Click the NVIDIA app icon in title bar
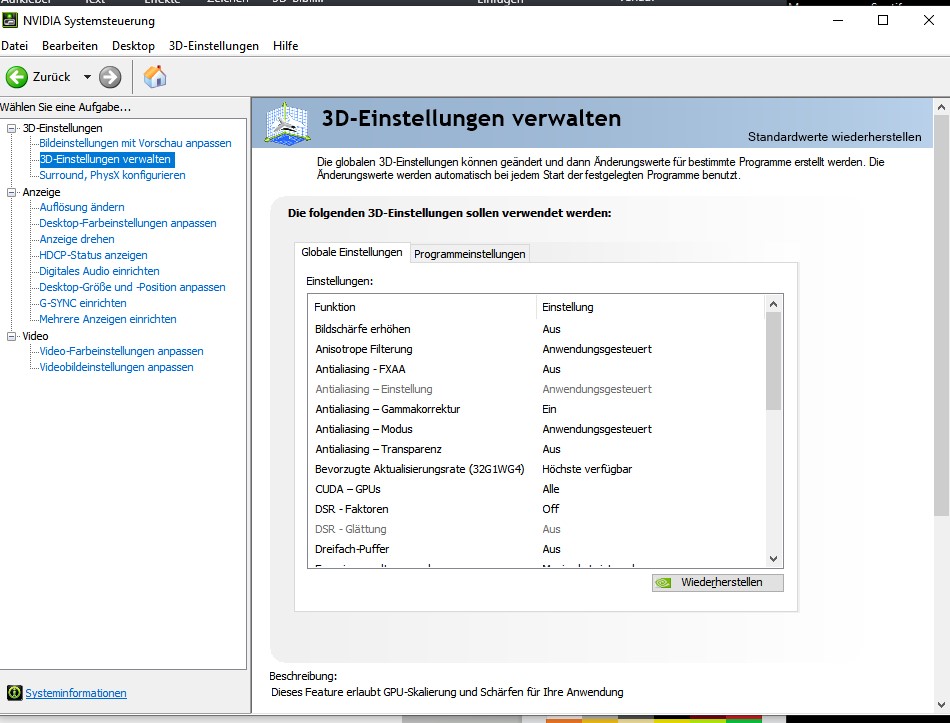Viewport: 950px width, 723px height. pos(10,21)
